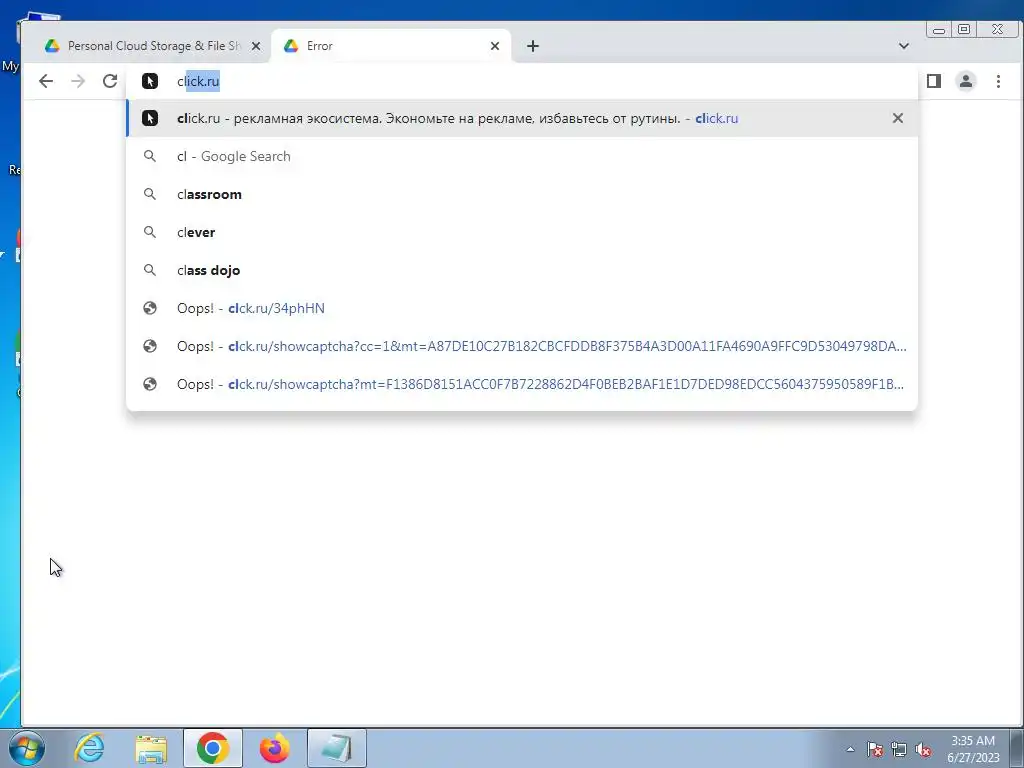This screenshot has width=1024, height=768.
Task: Click magnifier icon beside 'classroom'
Action: [150, 194]
